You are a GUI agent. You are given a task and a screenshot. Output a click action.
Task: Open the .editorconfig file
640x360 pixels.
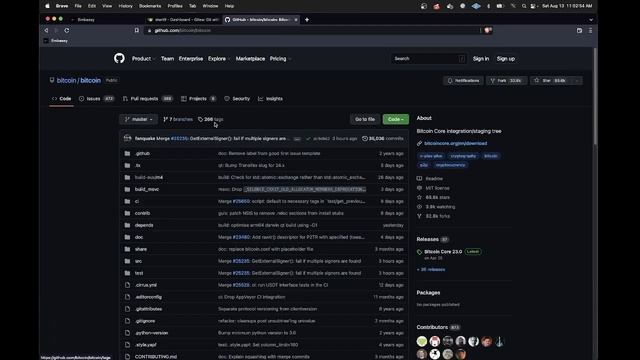coord(148,297)
